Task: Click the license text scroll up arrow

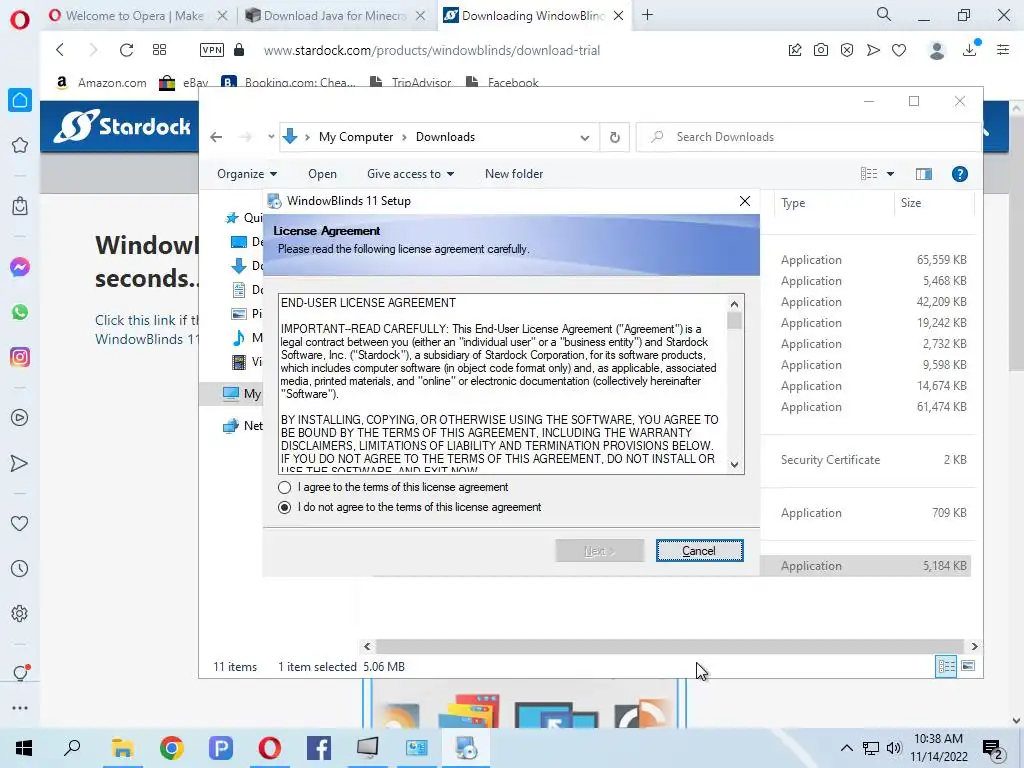Action: point(735,304)
